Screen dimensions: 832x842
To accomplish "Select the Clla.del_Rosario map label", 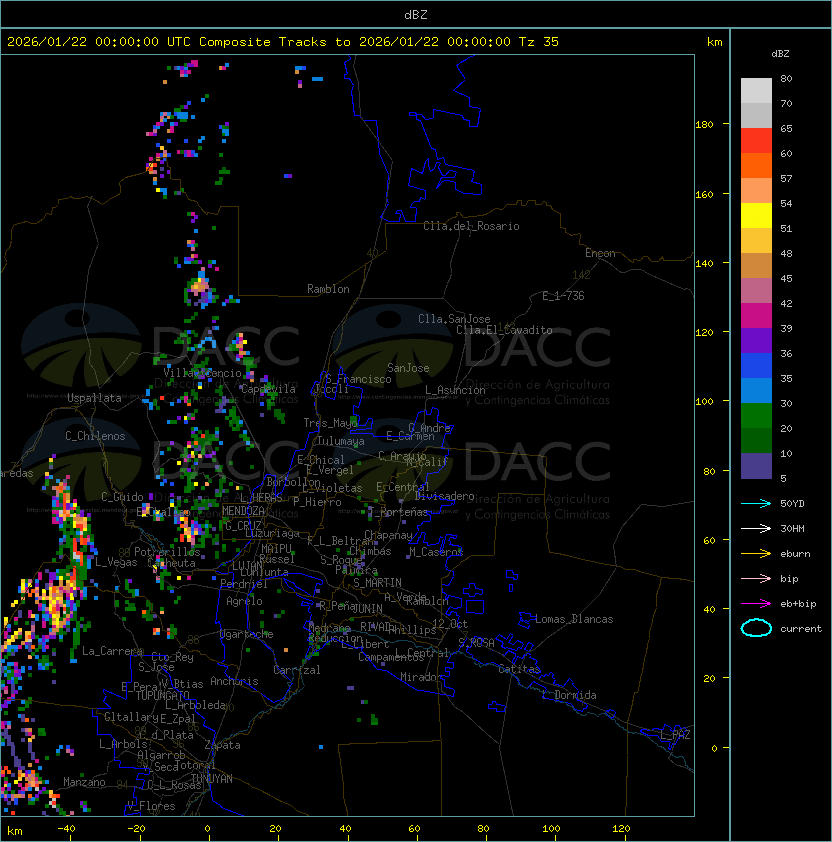I will pos(471,226).
